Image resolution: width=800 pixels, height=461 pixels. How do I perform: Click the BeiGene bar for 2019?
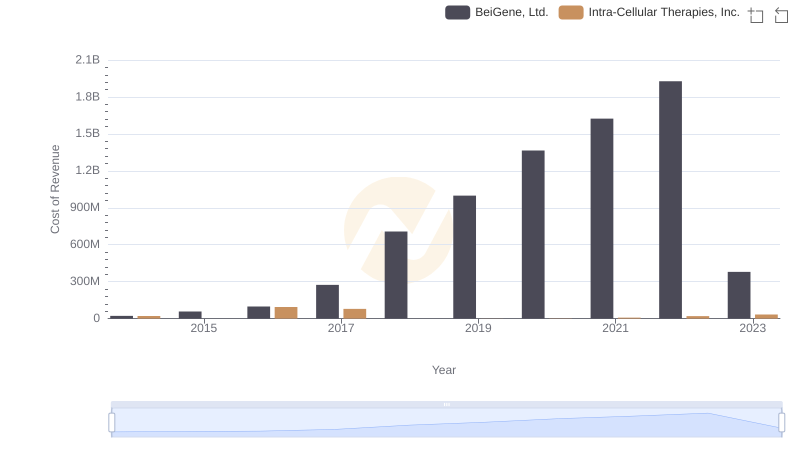pyautogui.click(x=464, y=257)
